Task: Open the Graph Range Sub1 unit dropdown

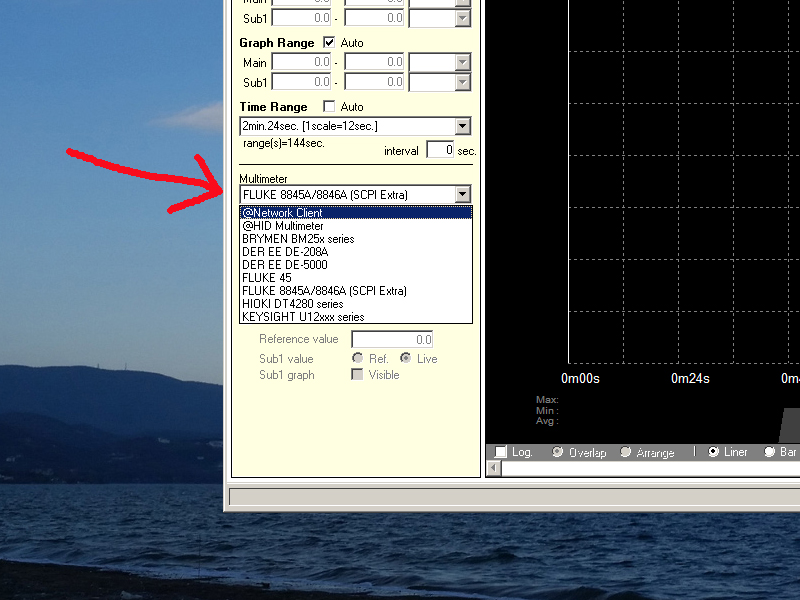Action: click(x=462, y=82)
